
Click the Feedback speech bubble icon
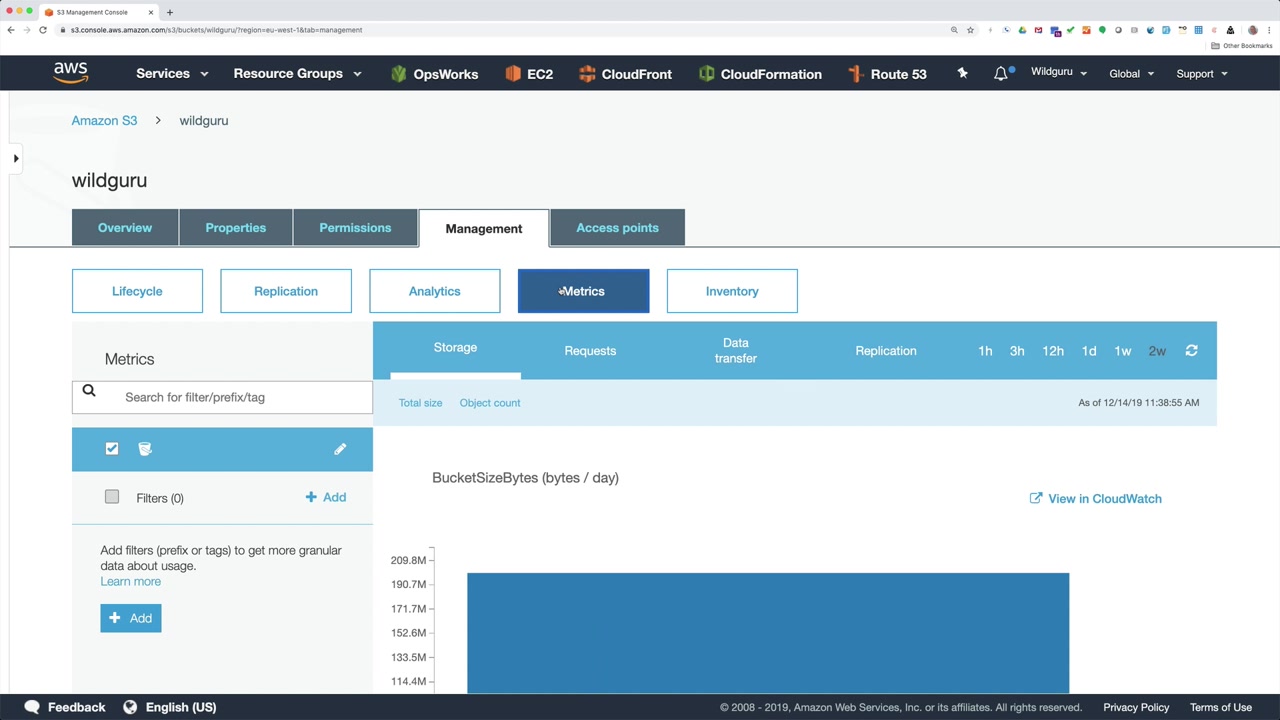tap(32, 707)
